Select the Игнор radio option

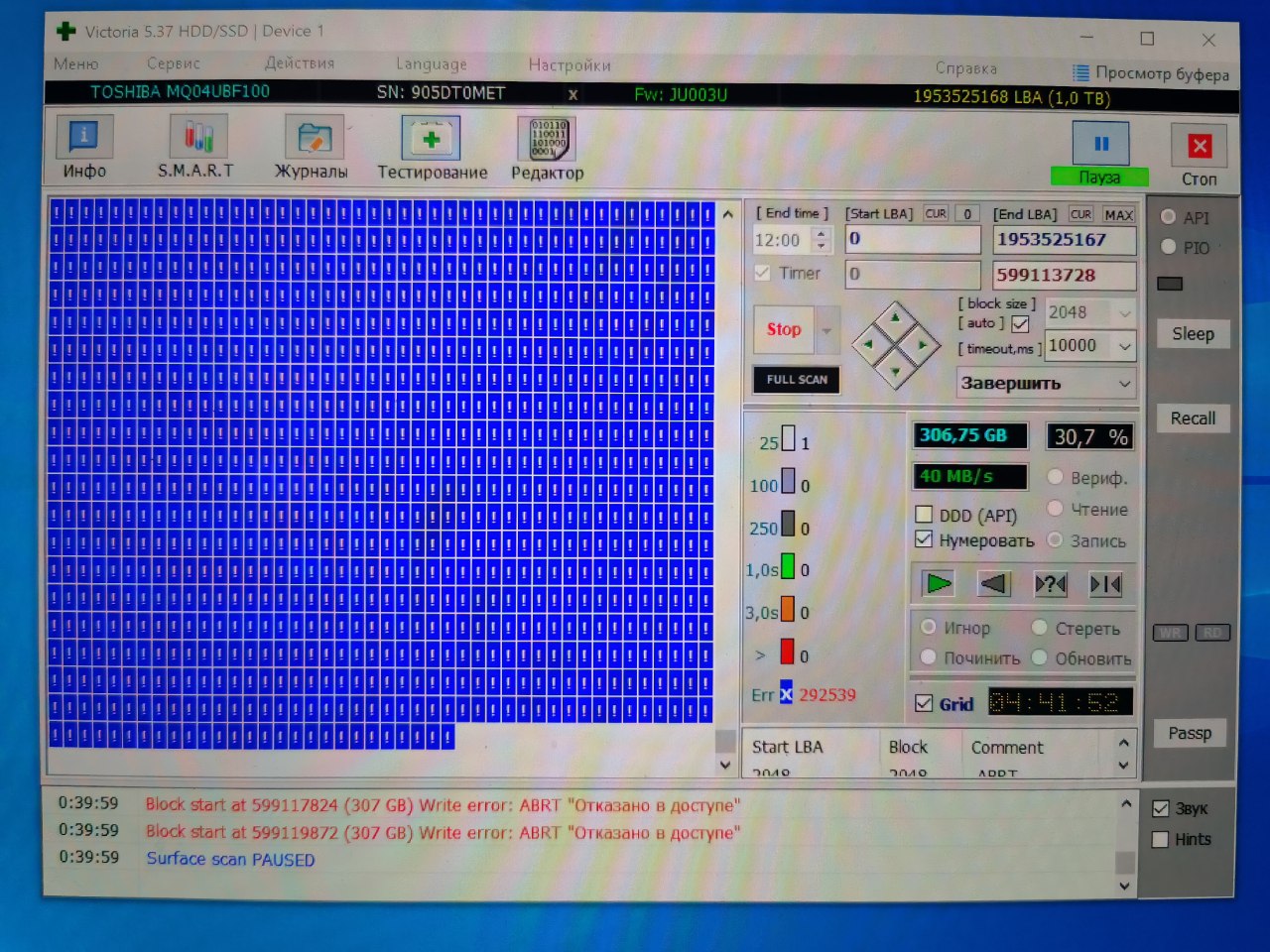(929, 627)
